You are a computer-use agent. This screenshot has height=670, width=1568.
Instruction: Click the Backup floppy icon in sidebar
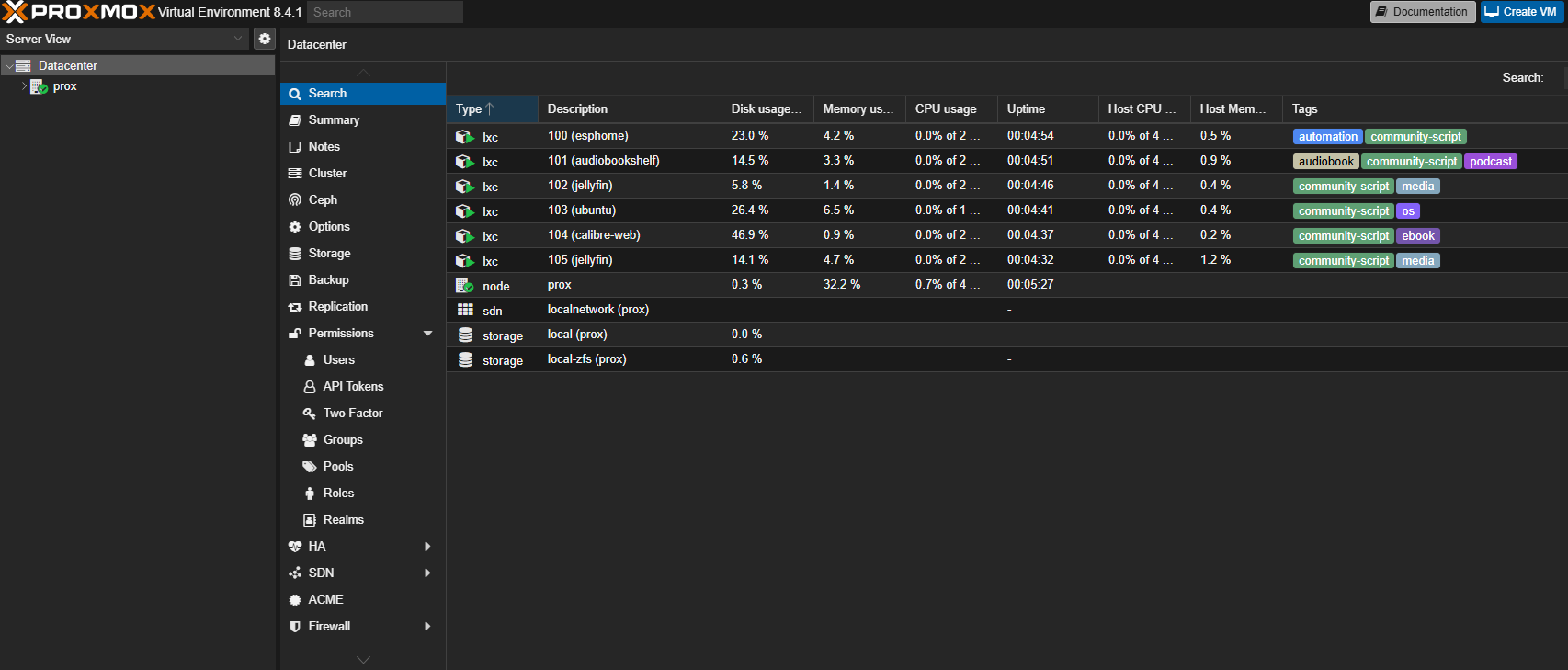pyautogui.click(x=295, y=279)
